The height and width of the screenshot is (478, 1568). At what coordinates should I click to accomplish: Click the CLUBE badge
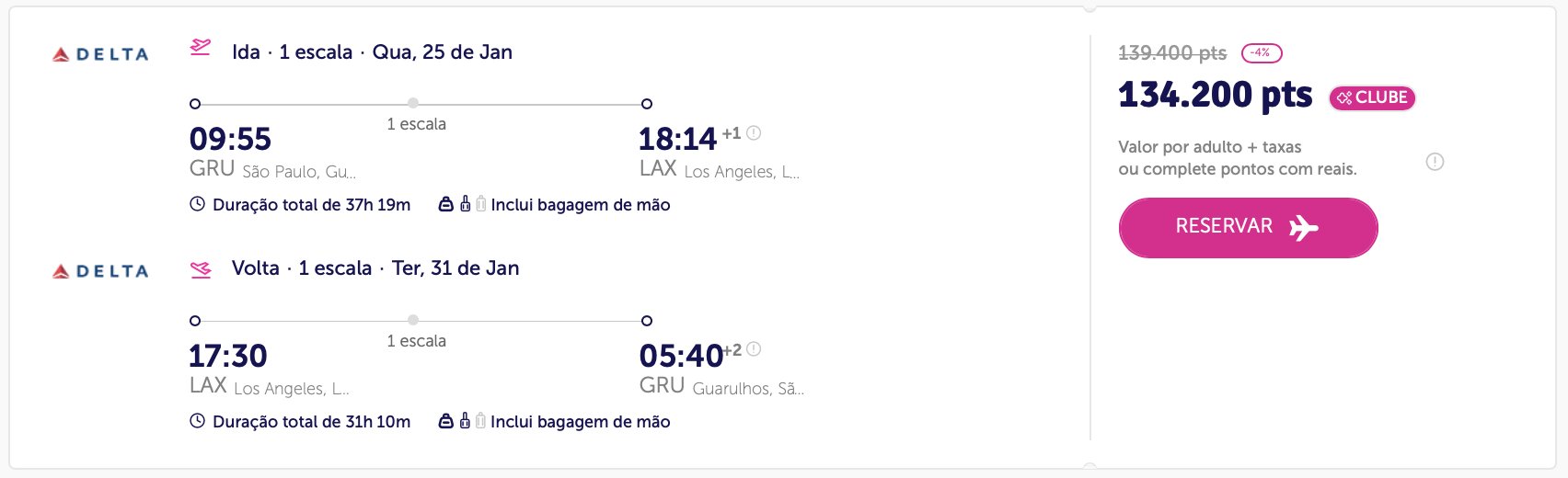[x=1372, y=97]
